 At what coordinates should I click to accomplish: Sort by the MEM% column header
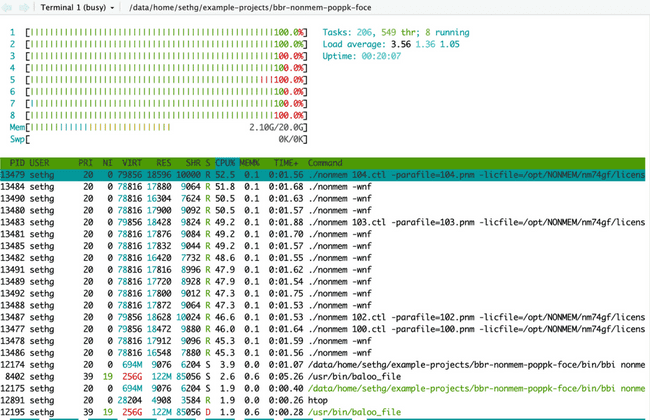coord(250,163)
